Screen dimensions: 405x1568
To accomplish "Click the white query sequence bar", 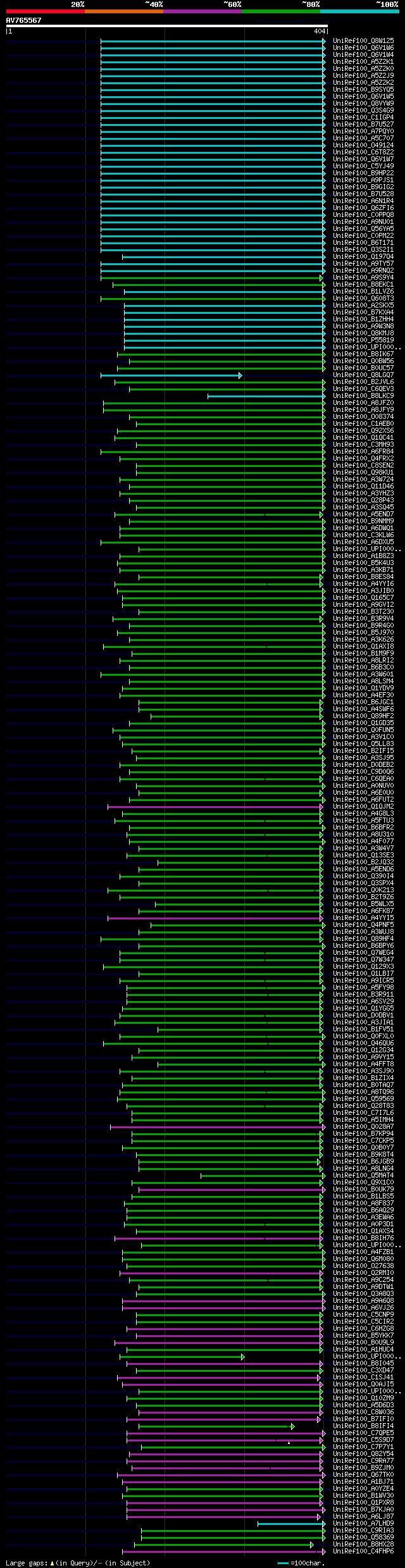I will point(166,26).
